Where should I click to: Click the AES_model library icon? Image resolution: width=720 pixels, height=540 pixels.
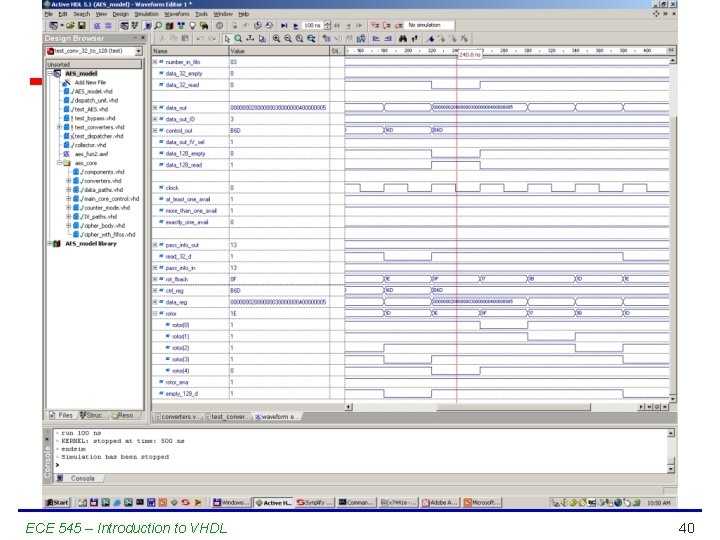[58, 243]
